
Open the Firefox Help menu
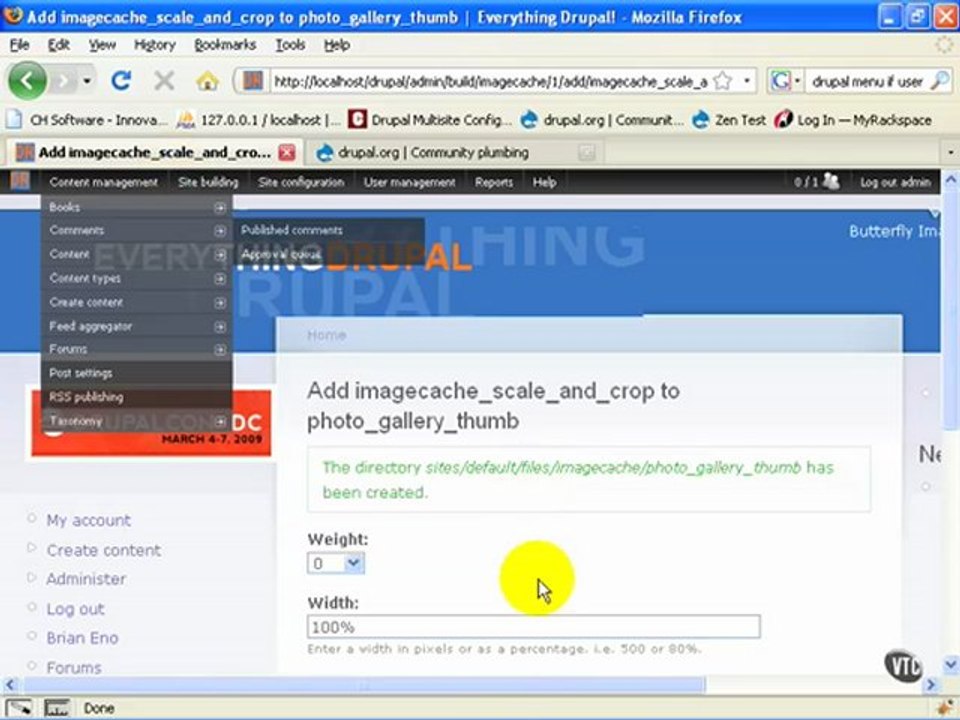click(337, 45)
